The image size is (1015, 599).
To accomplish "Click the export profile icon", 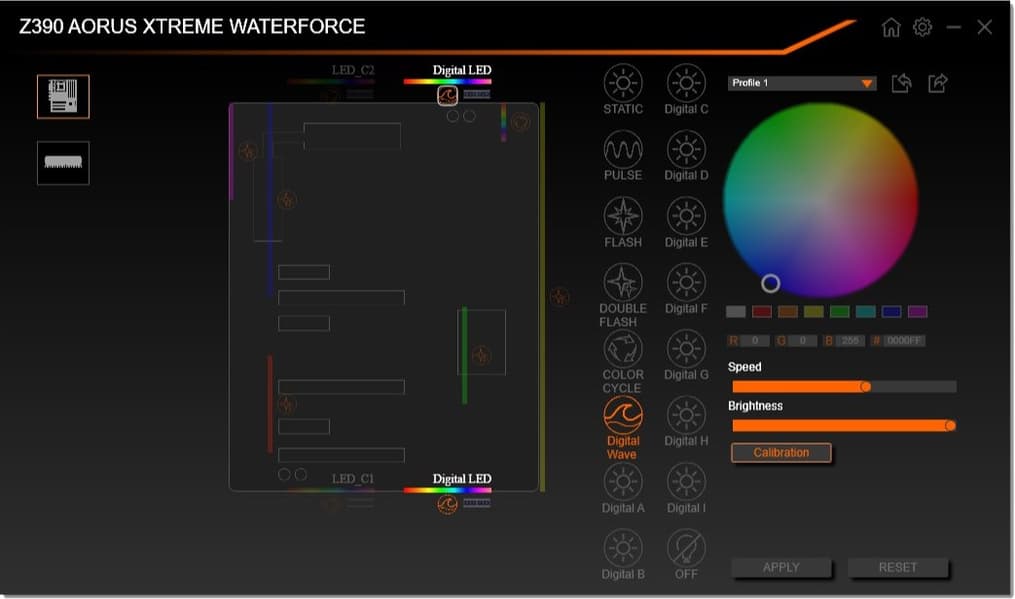I will tap(937, 83).
